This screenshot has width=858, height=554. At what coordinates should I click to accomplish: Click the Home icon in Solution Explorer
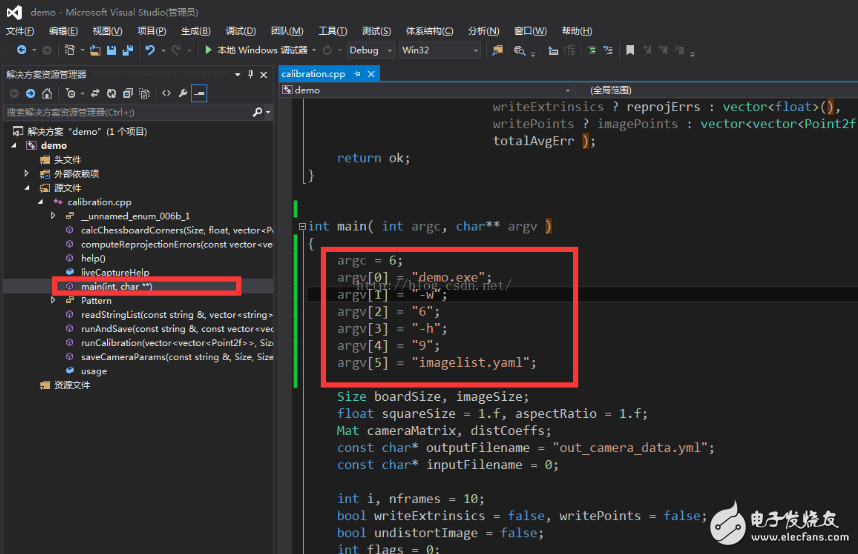[x=47, y=93]
